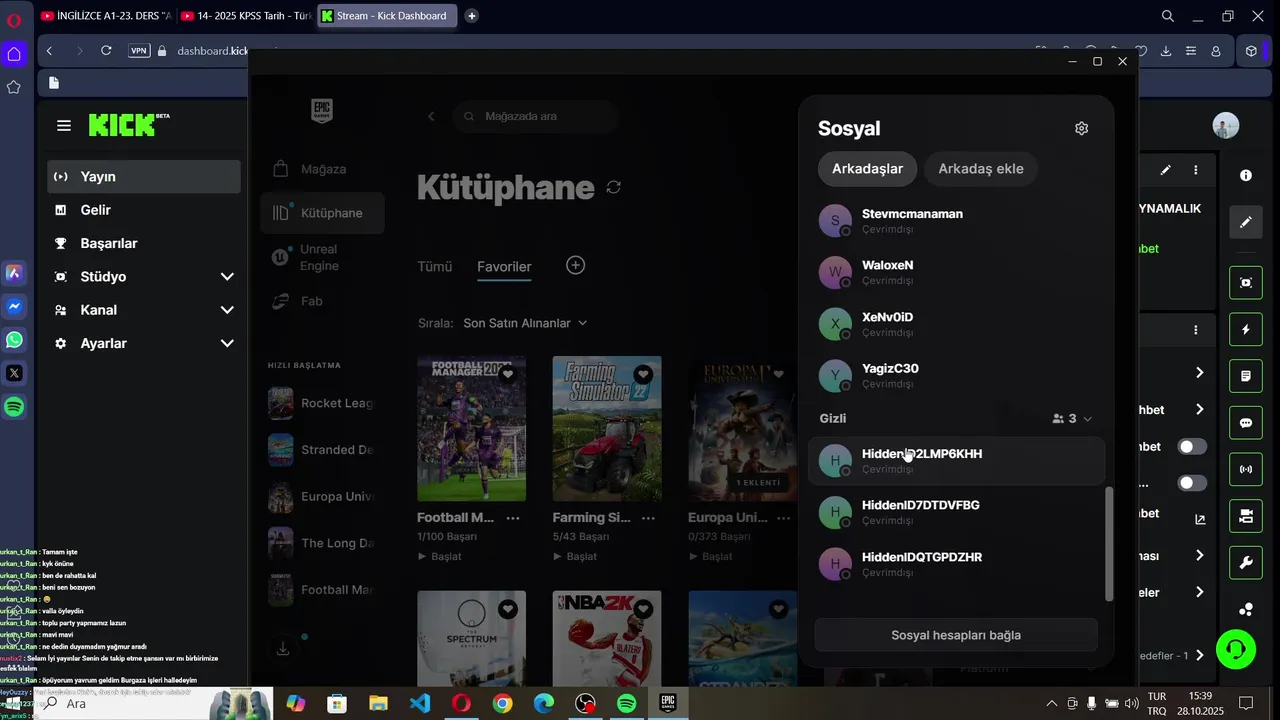The image size is (1280, 720).
Task: Open the Sırala sort dropdown
Action: coord(525,323)
